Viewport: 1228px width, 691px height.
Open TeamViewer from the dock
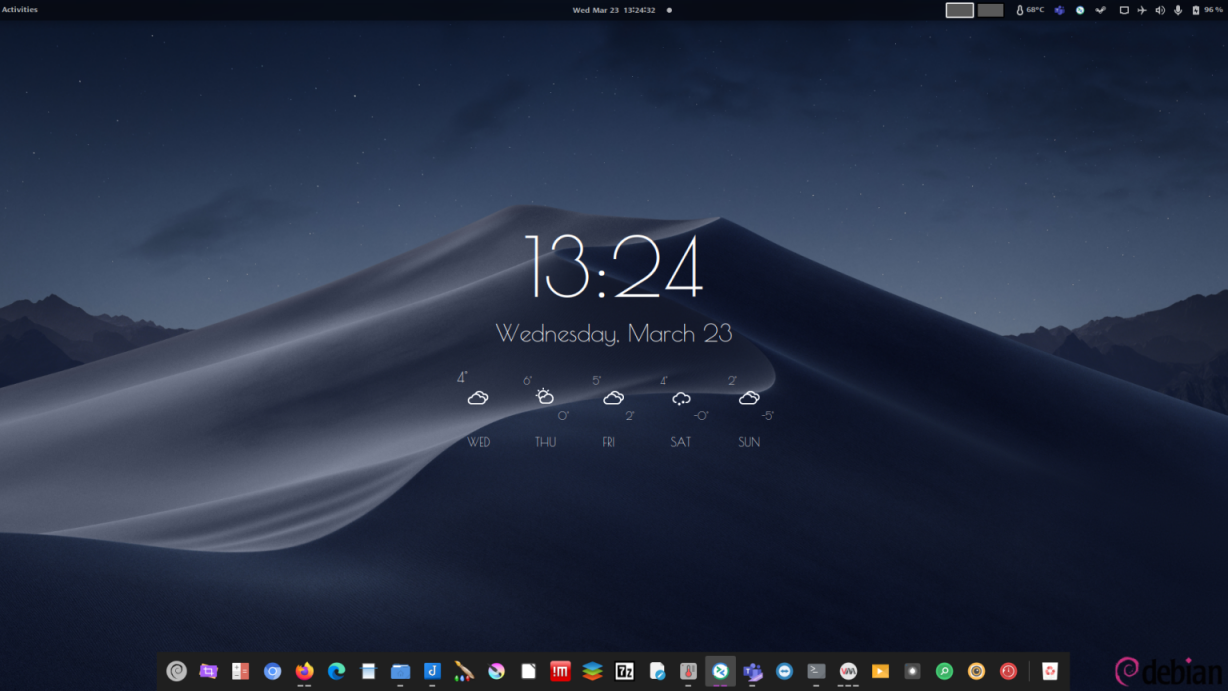(x=784, y=671)
